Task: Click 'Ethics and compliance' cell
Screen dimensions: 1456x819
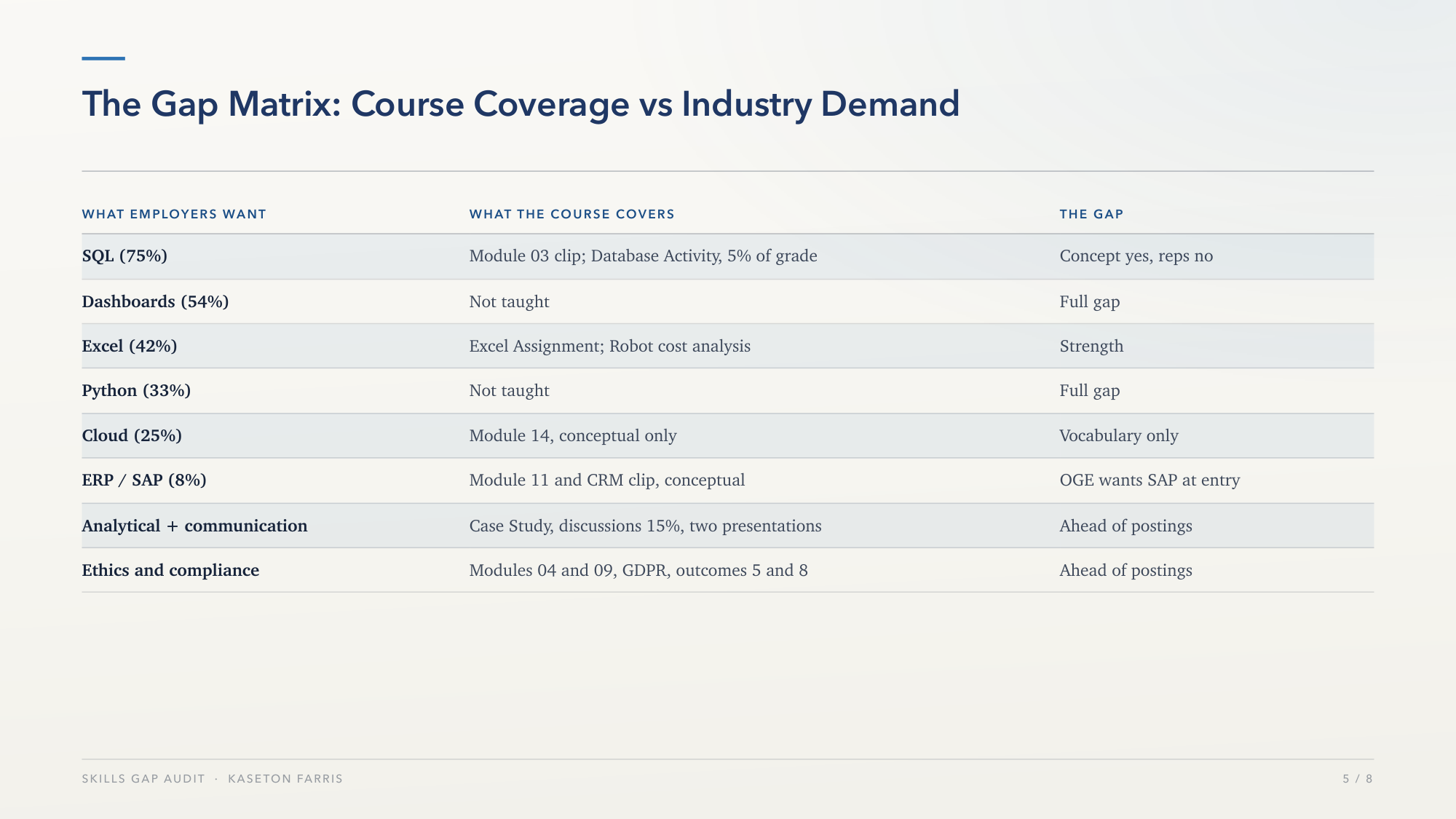Action: tap(170, 570)
